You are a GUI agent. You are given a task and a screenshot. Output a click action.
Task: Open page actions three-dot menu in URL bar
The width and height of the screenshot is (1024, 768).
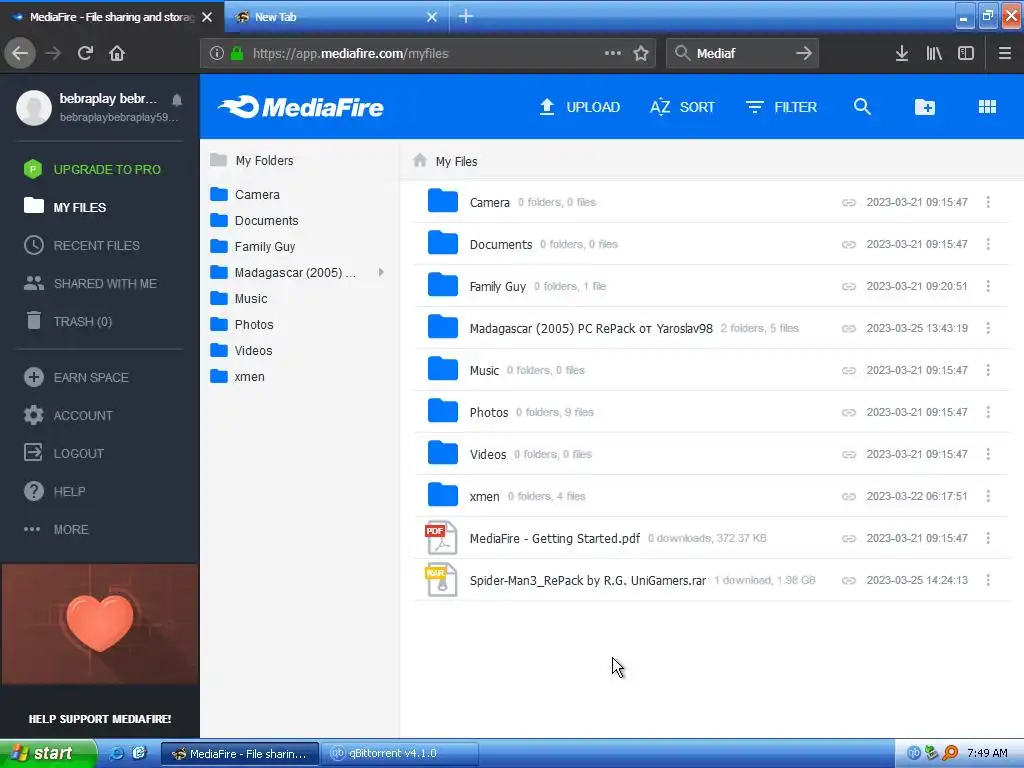[x=613, y=53]
